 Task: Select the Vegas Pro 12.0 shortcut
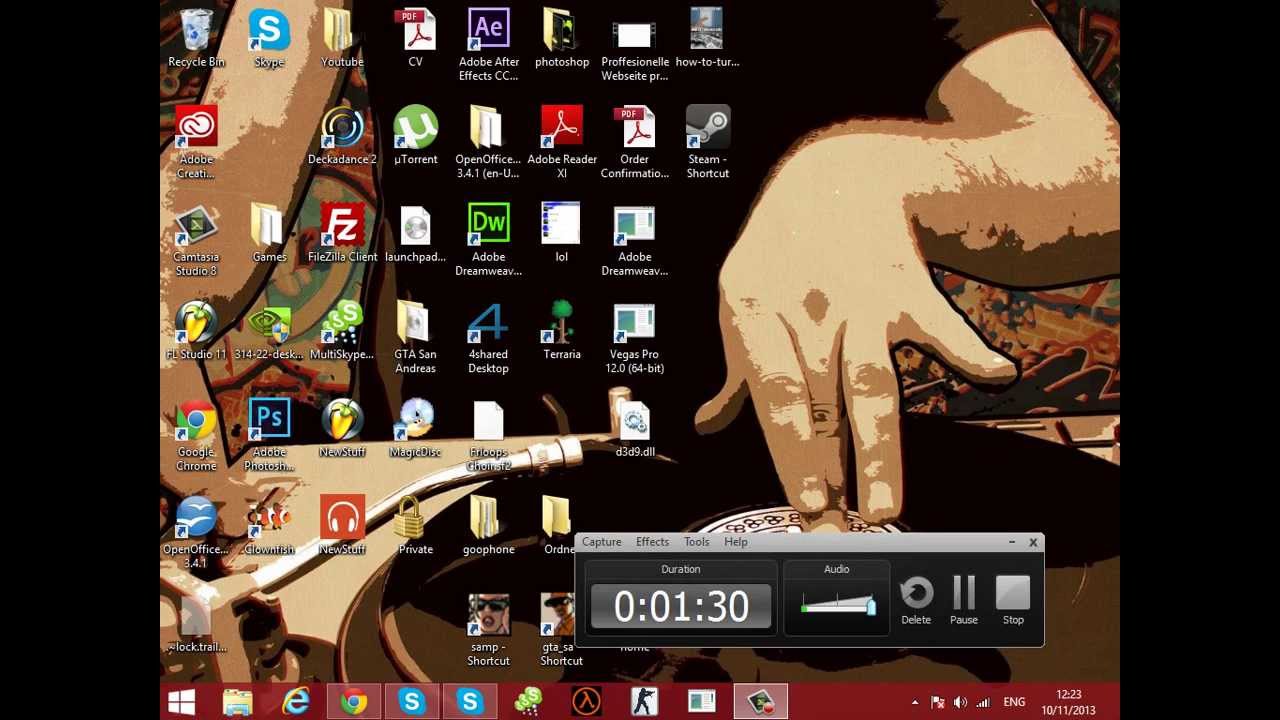(x=635, y=338)
